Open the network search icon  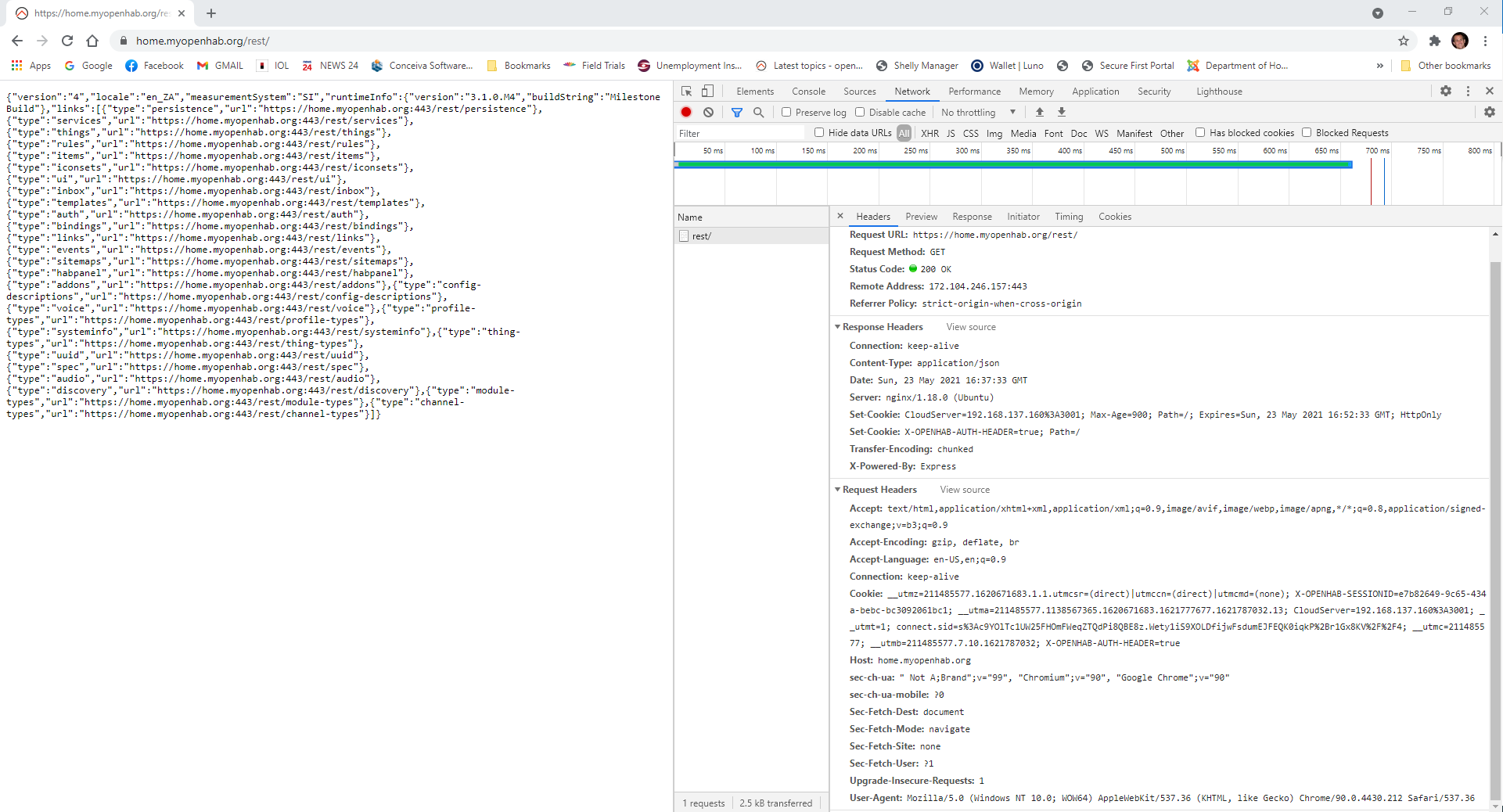(x=758, y=112)
